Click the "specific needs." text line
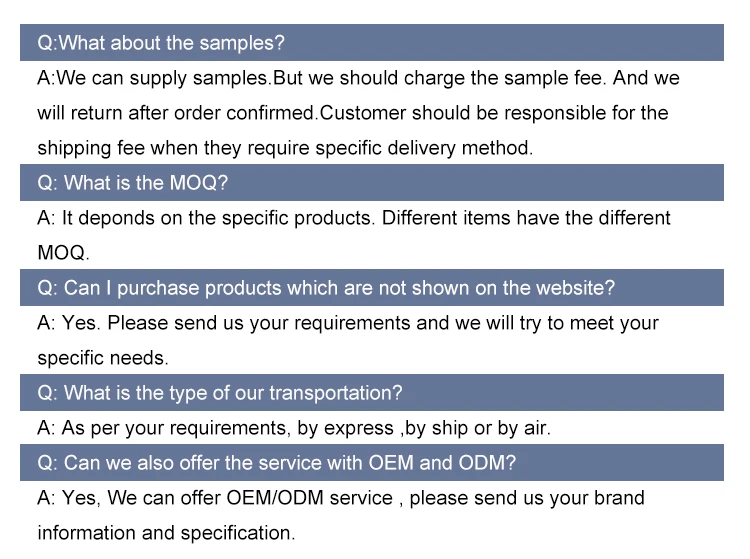The width and height of the screenshot is (750, 559). click(103, 358)
